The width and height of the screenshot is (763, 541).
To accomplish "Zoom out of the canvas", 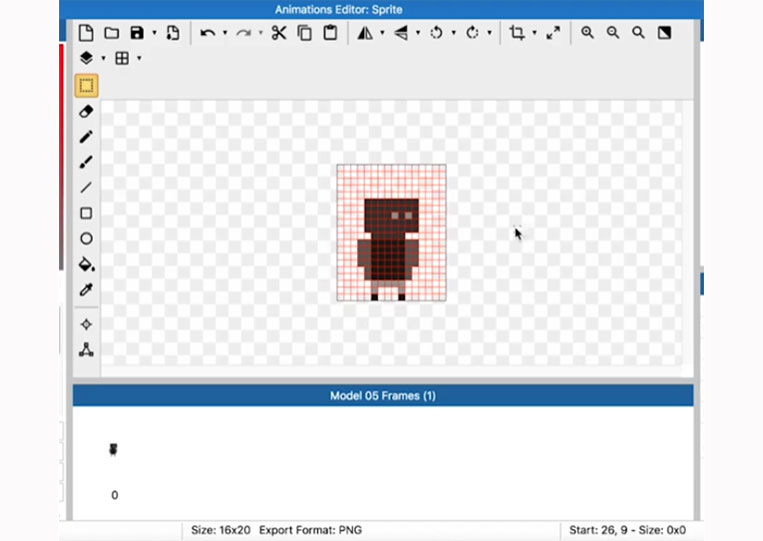I will 613,33.
